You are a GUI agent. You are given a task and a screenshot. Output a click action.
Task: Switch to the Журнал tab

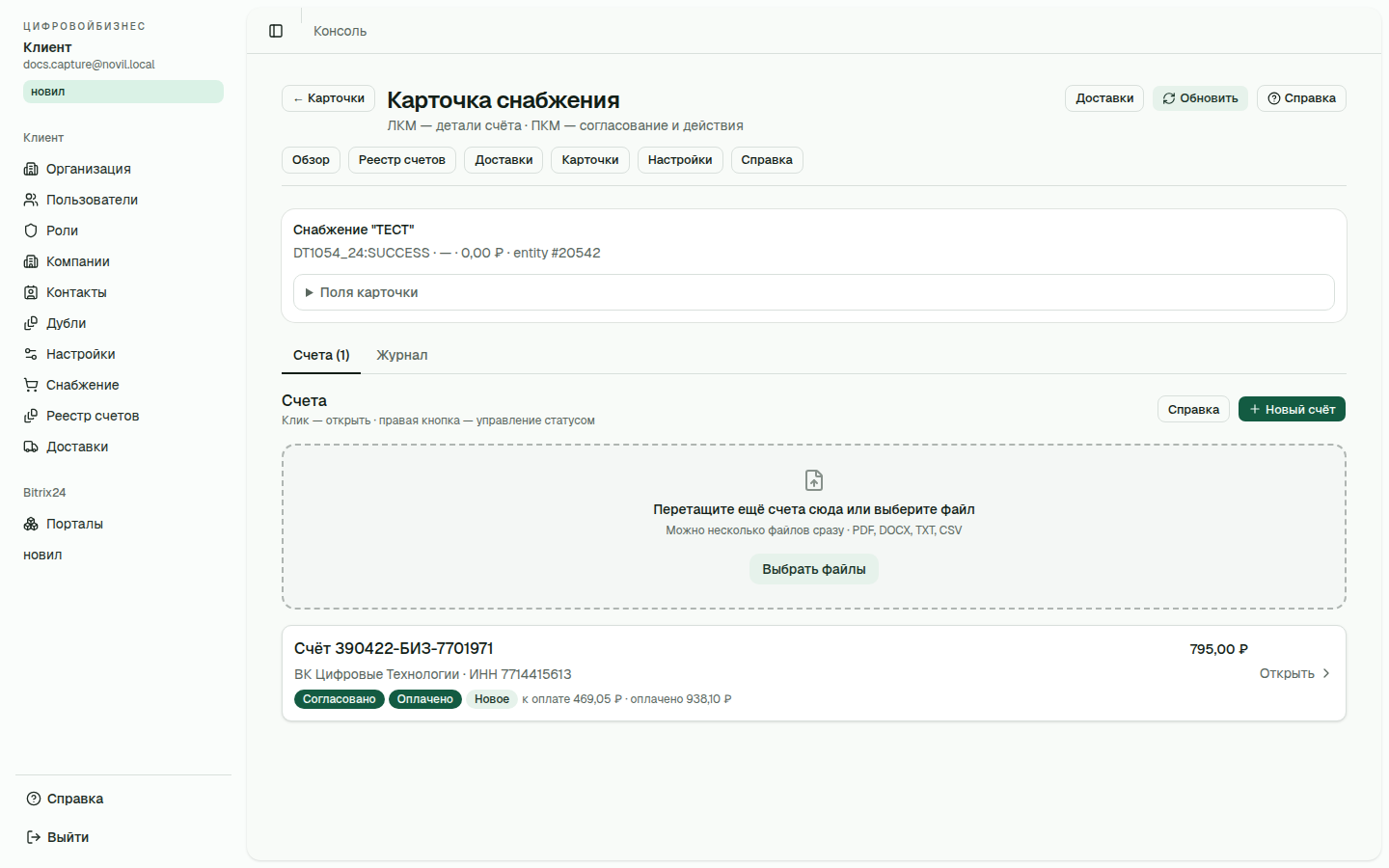[401, 355]
